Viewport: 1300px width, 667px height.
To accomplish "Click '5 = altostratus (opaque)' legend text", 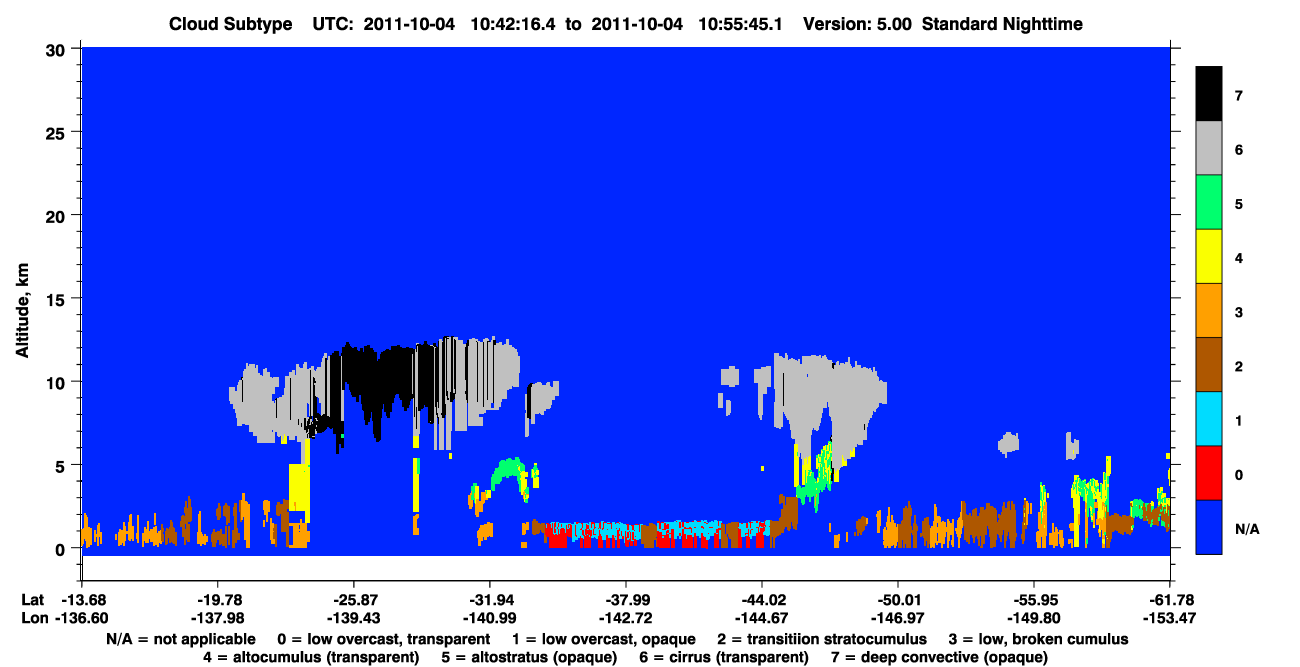I will 530,657.
